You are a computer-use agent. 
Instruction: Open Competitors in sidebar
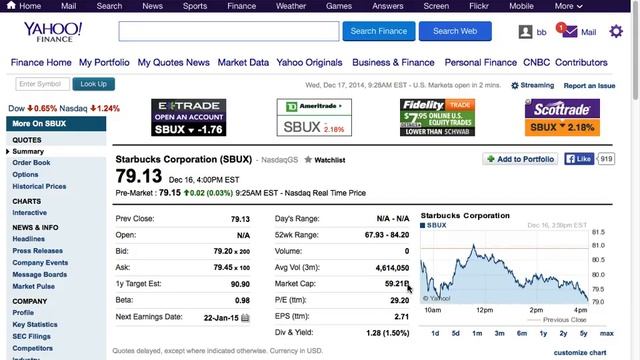coord(33,349)
